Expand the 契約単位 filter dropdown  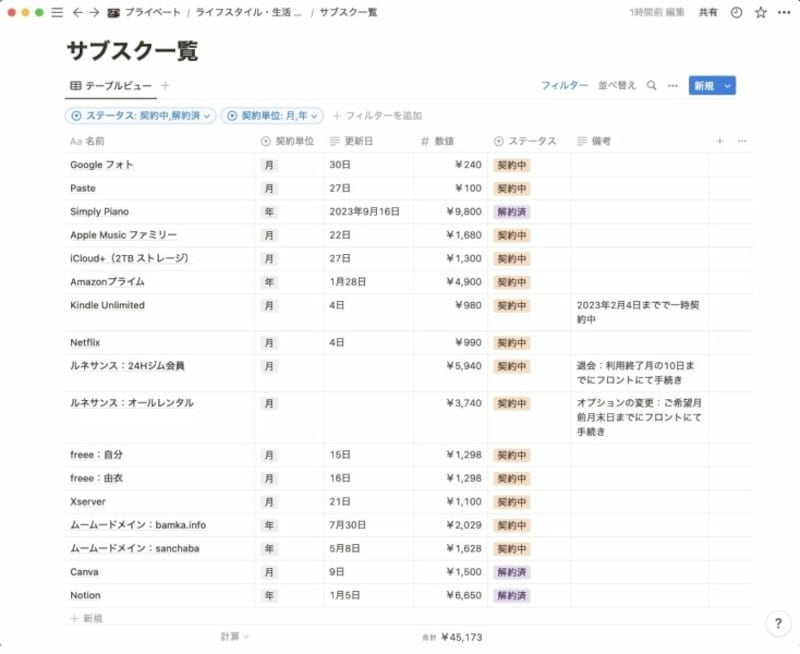272,116
